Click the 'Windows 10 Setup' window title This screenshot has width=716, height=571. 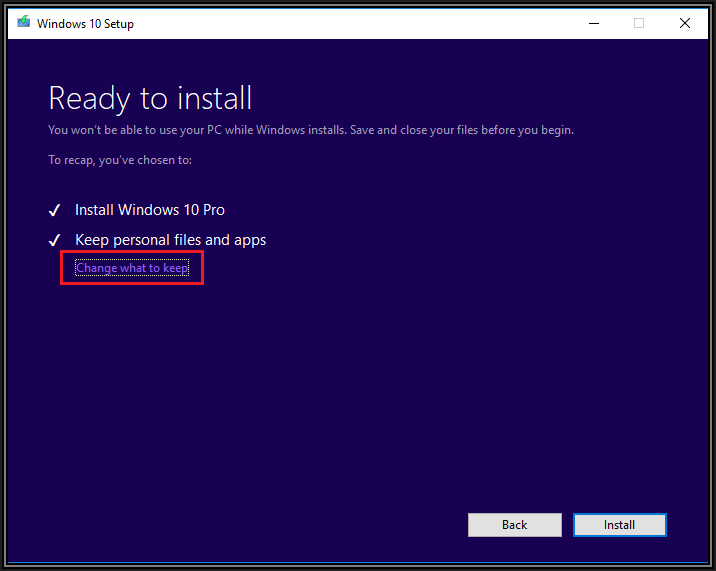point(85,24)
